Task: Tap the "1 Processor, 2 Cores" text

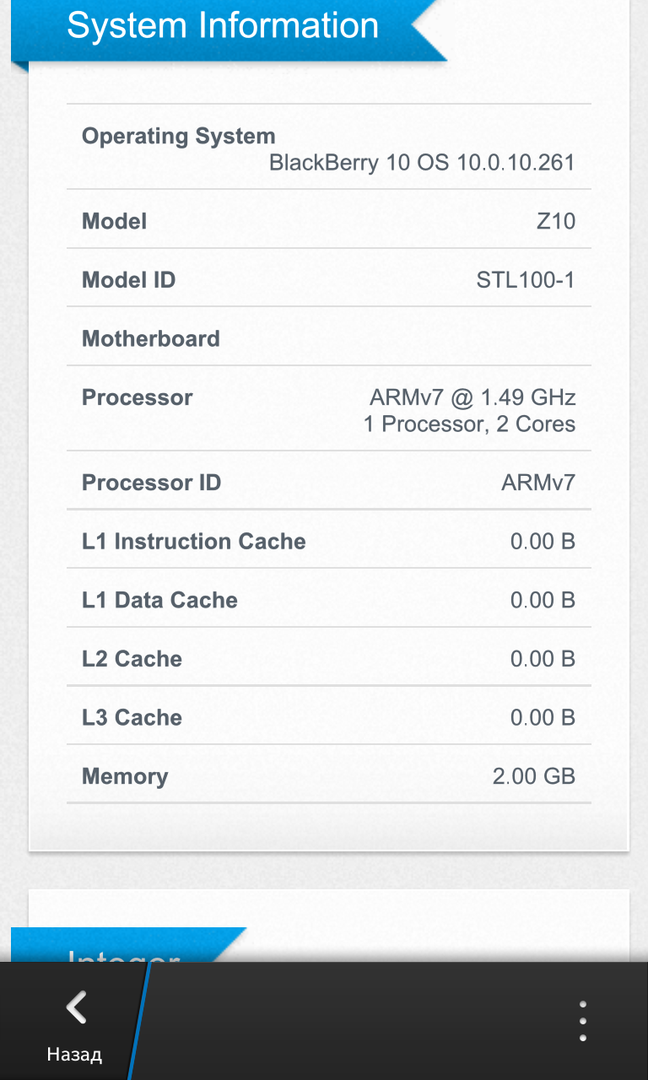Action: coord(469,424)
